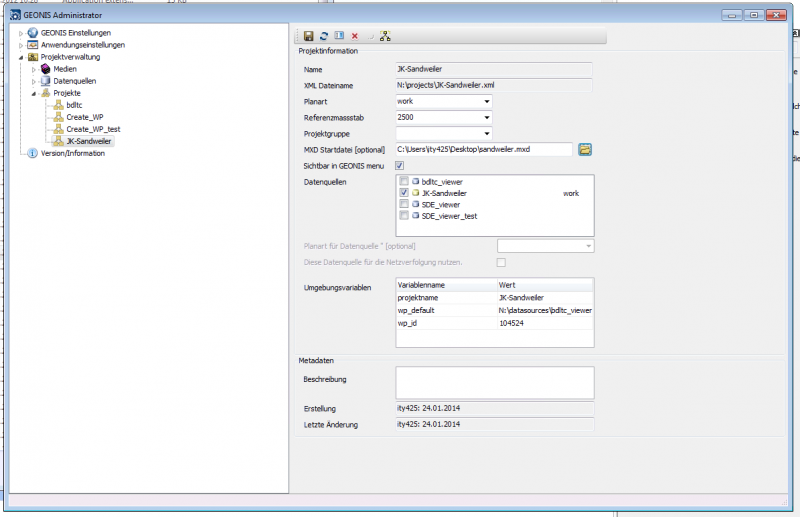Click the Save (floppy disk) toolbar icon

(x=308, y=36)
